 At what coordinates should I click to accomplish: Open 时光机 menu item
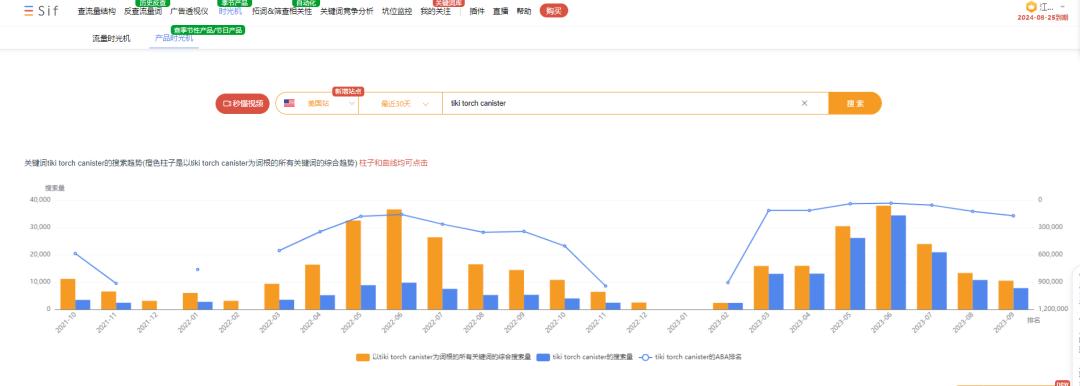(230, 12)
